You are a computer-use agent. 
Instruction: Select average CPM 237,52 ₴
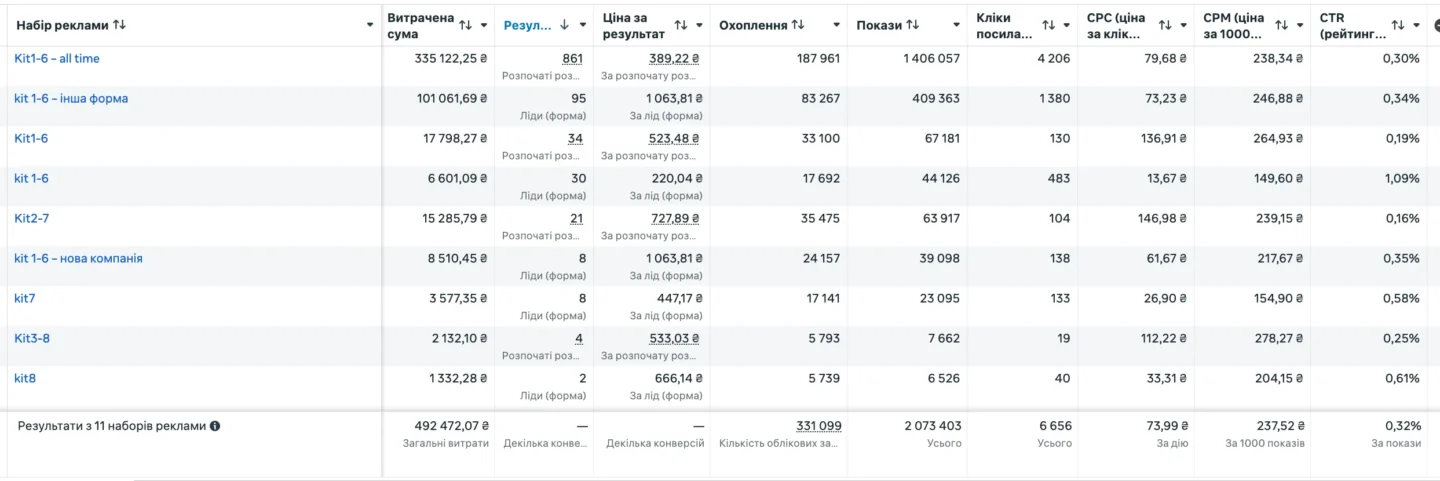click(x=1279, y=426)
